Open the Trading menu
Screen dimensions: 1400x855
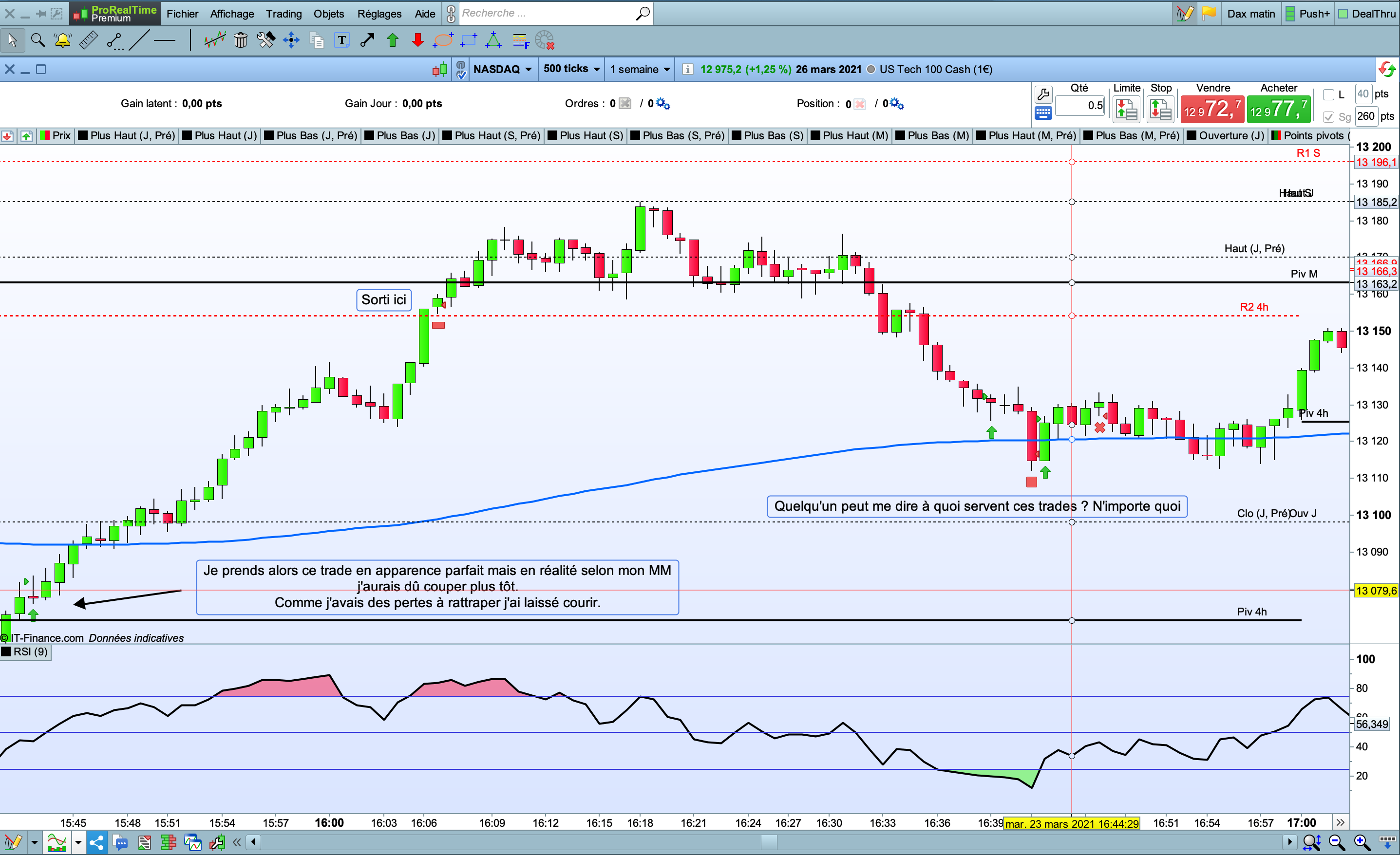tap(284, 14)
